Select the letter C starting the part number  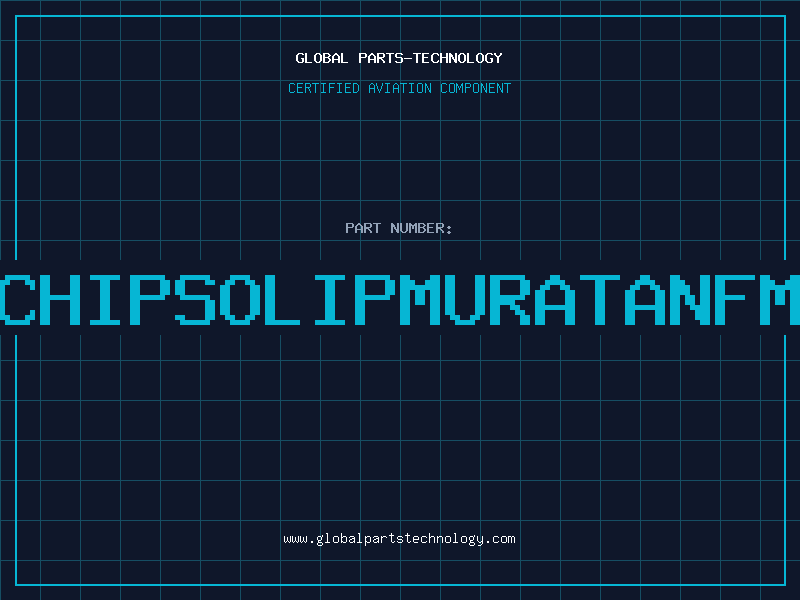[x=17, y=299]
